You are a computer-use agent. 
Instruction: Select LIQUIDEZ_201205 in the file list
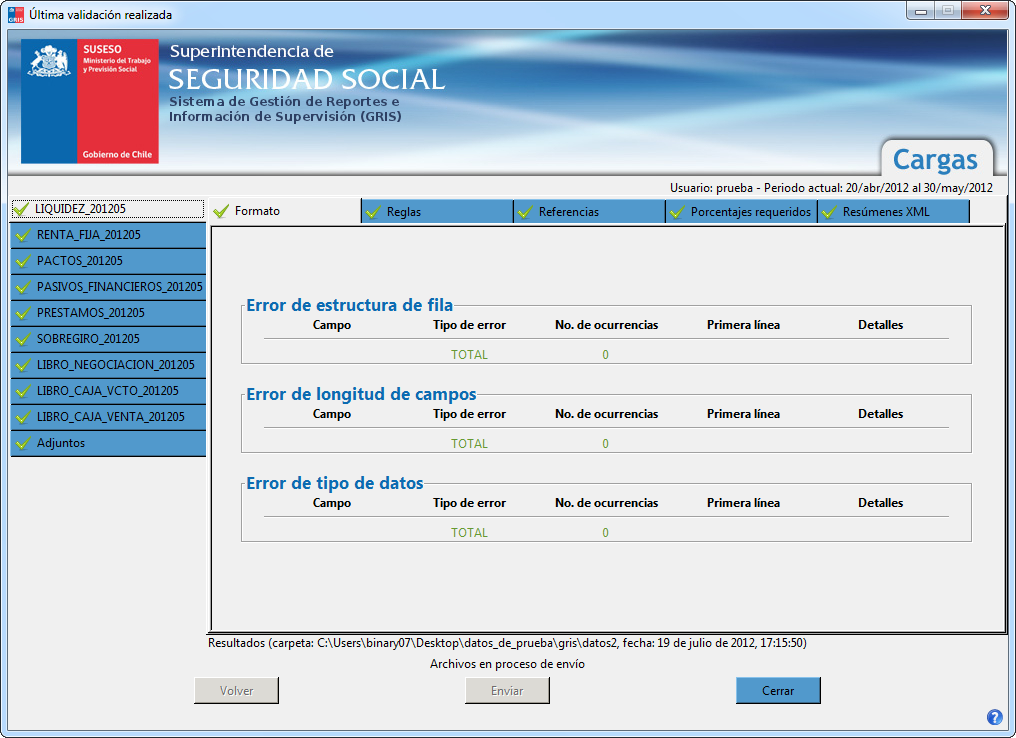pyautogui.click(x=108, y=209)
